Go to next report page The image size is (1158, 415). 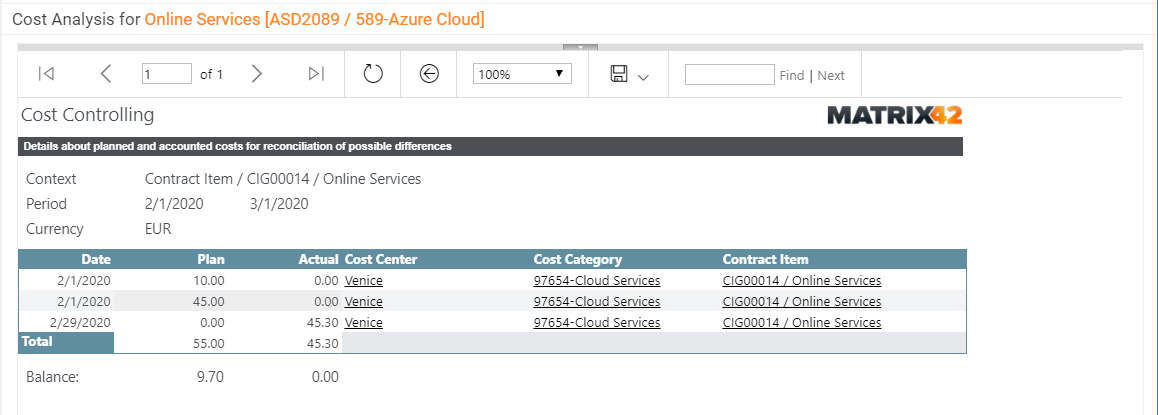tap(256, 74)
